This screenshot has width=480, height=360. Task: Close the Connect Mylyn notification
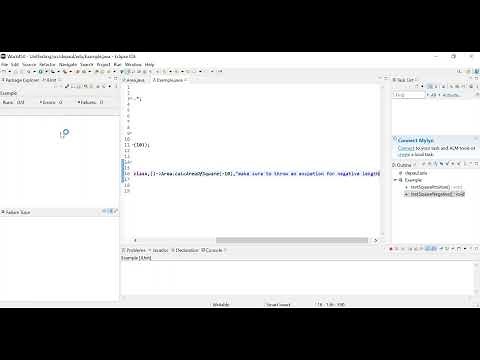point(476,139)
